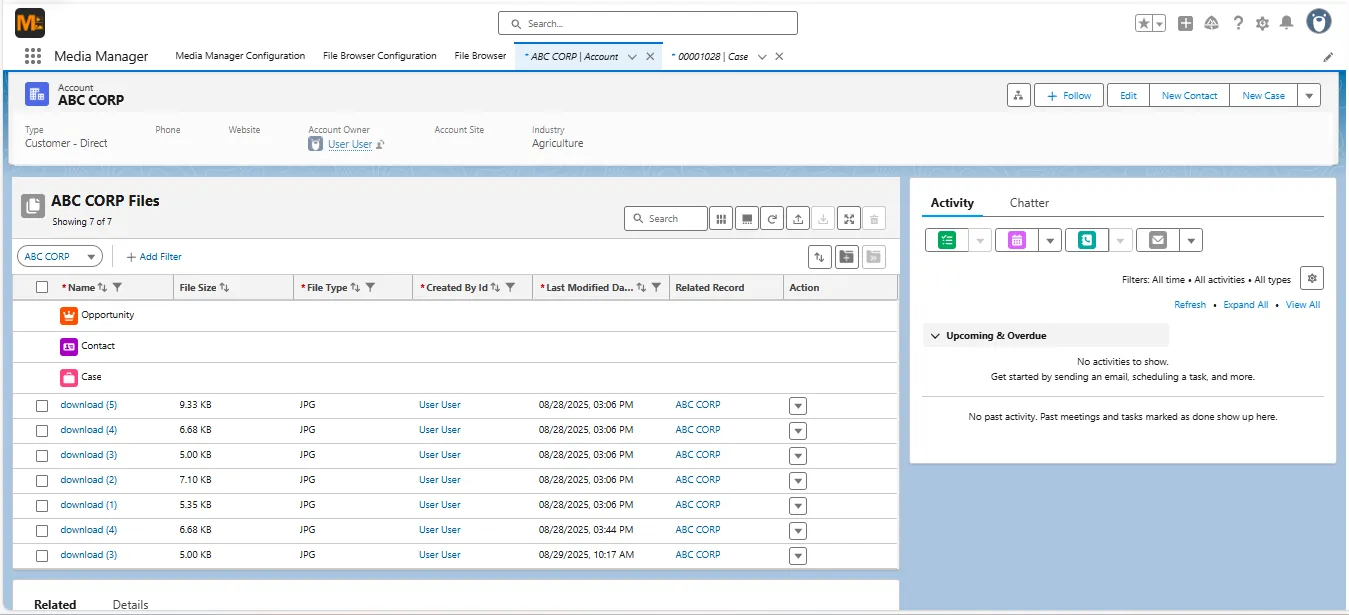Viewport: 1349px width, 615px height.
Task: Click the New Case button
Action: coord(1263,95)
